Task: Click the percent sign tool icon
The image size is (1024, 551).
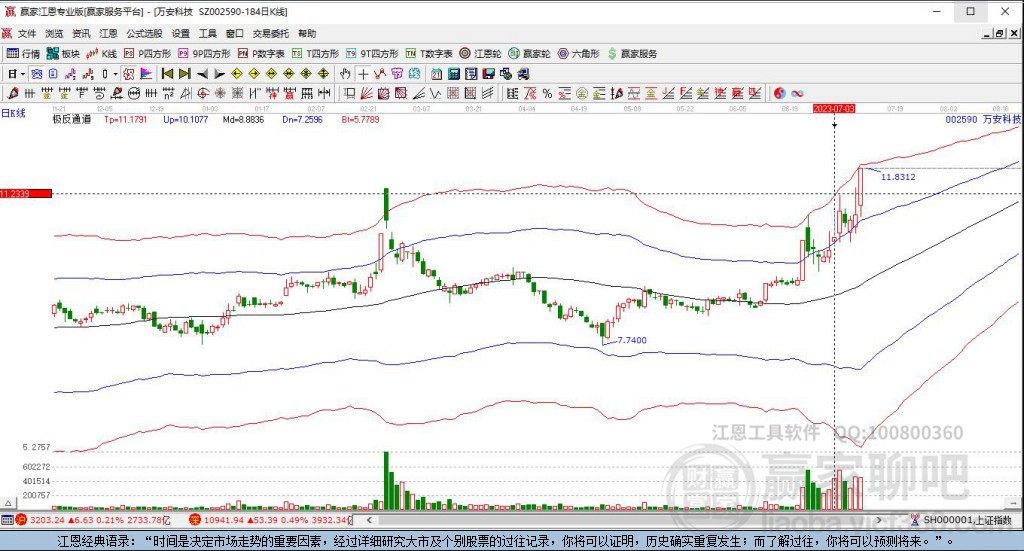Action: [x=547, y=93]
